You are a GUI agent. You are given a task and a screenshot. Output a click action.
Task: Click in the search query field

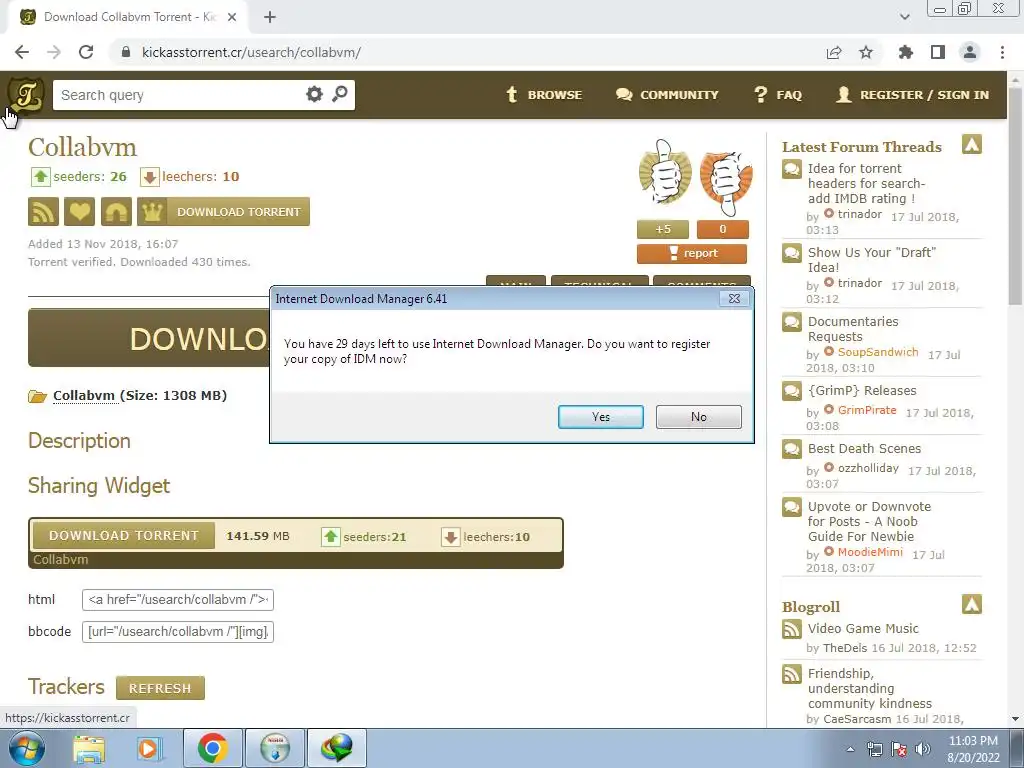click(x=180, y=95)
